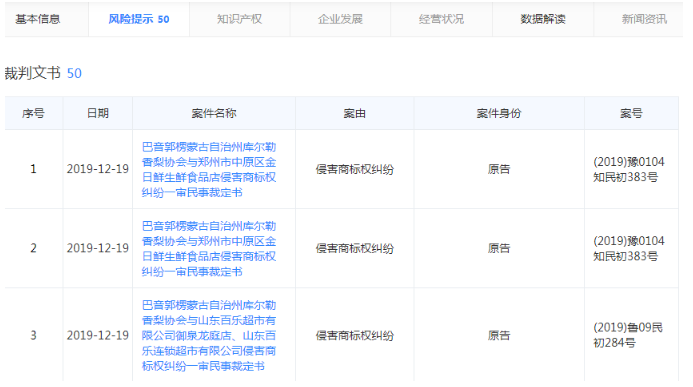Open the 企业发展 tab
The height and width of the screenshot is (387, 693).
point(340,19)
